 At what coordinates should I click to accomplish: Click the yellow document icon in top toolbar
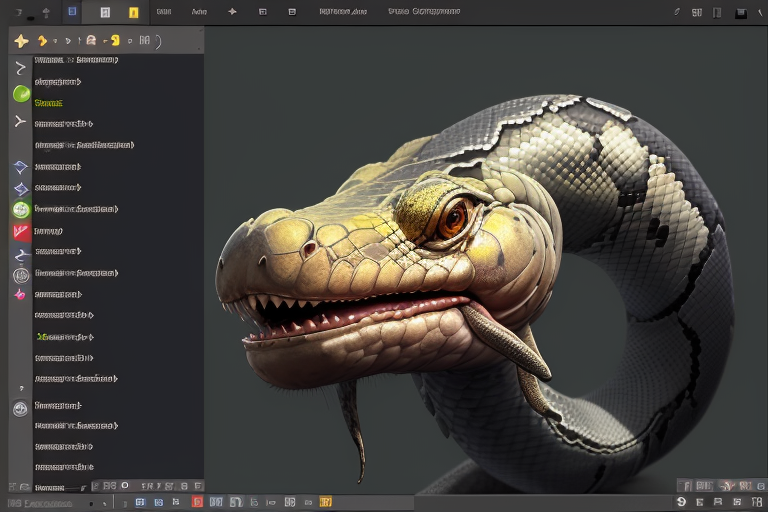[x=133, y=12]
